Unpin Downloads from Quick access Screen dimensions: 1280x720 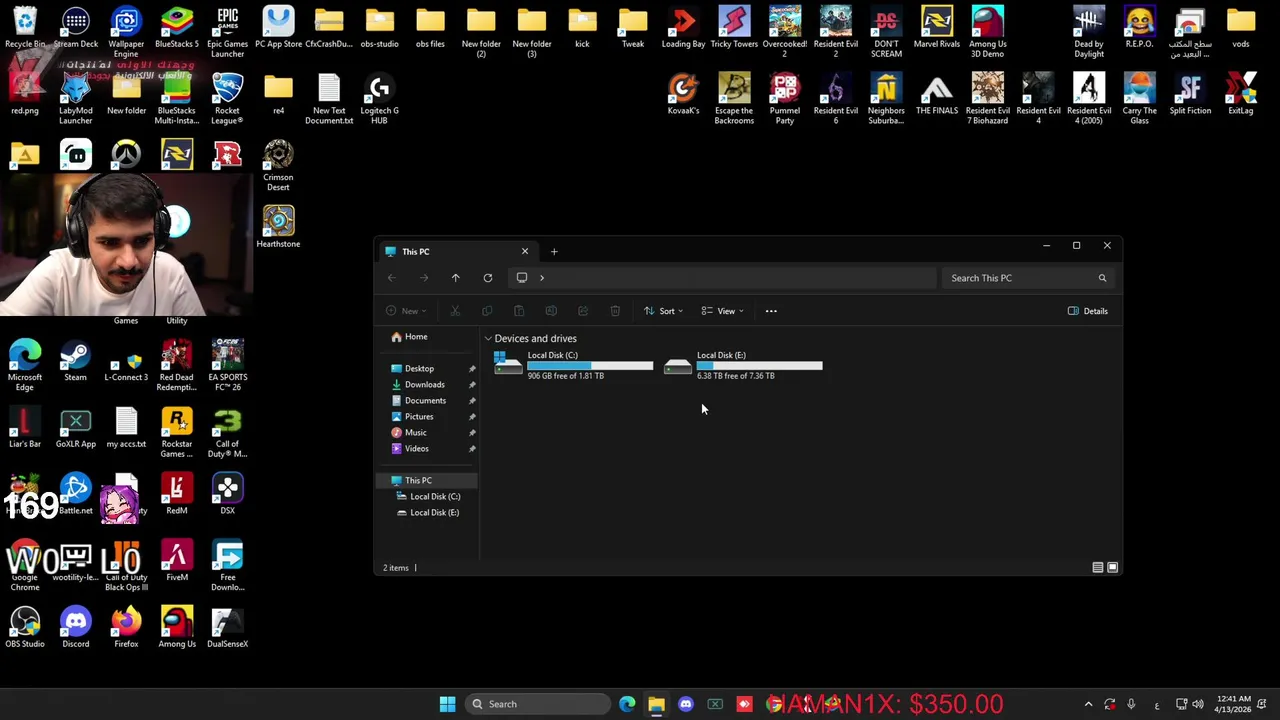[x=472, y=385]
